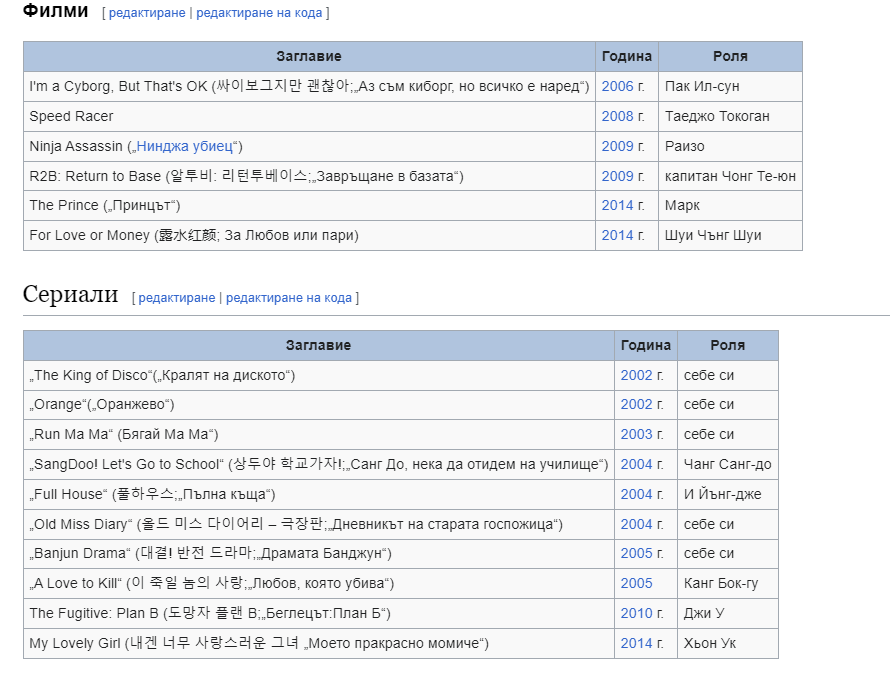Click 'редактиране' link beside Филми heading

(x=147, y=13)
